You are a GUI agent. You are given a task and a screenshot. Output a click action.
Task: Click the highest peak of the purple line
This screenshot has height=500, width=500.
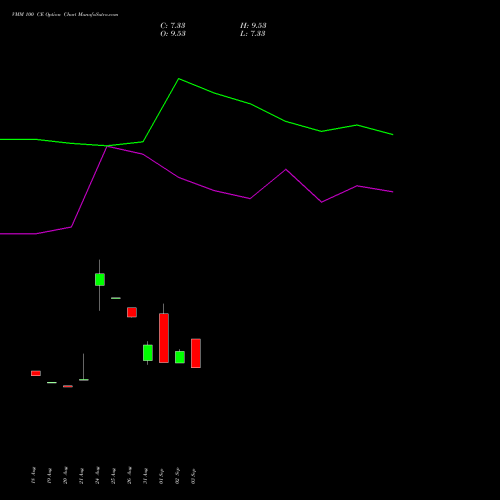107,147
